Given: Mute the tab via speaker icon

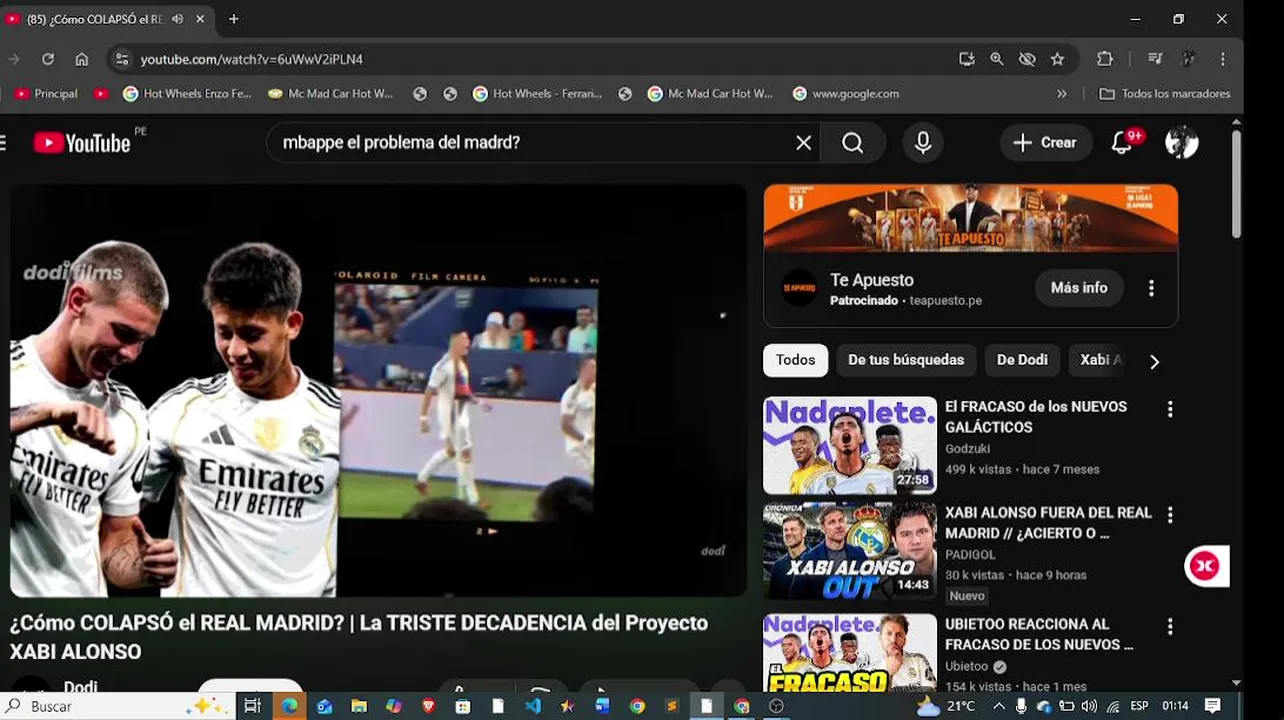Looking at the screenshot, I should point(177,19).
